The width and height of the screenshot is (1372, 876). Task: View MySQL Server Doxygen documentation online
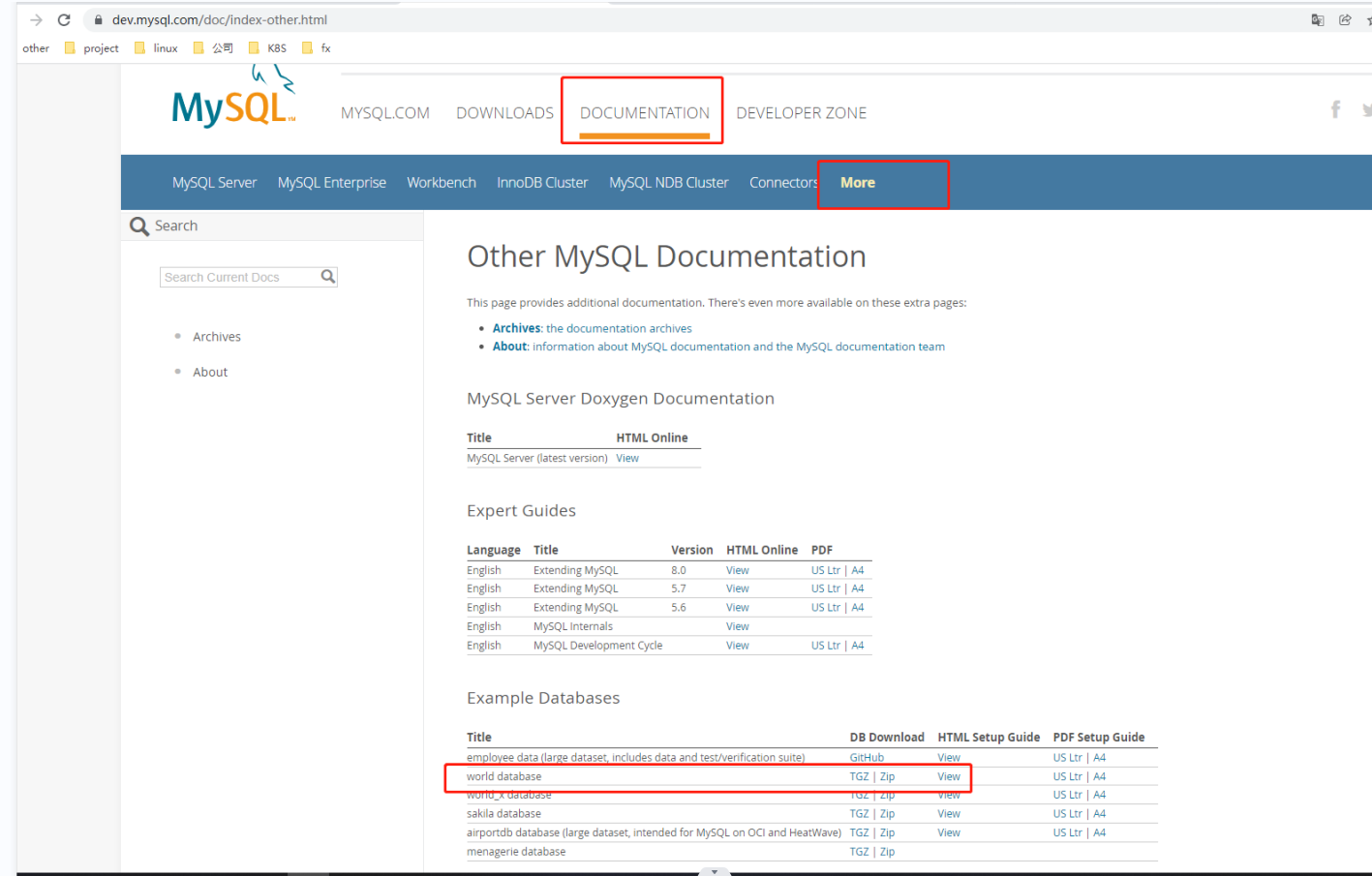click(627, 459)
